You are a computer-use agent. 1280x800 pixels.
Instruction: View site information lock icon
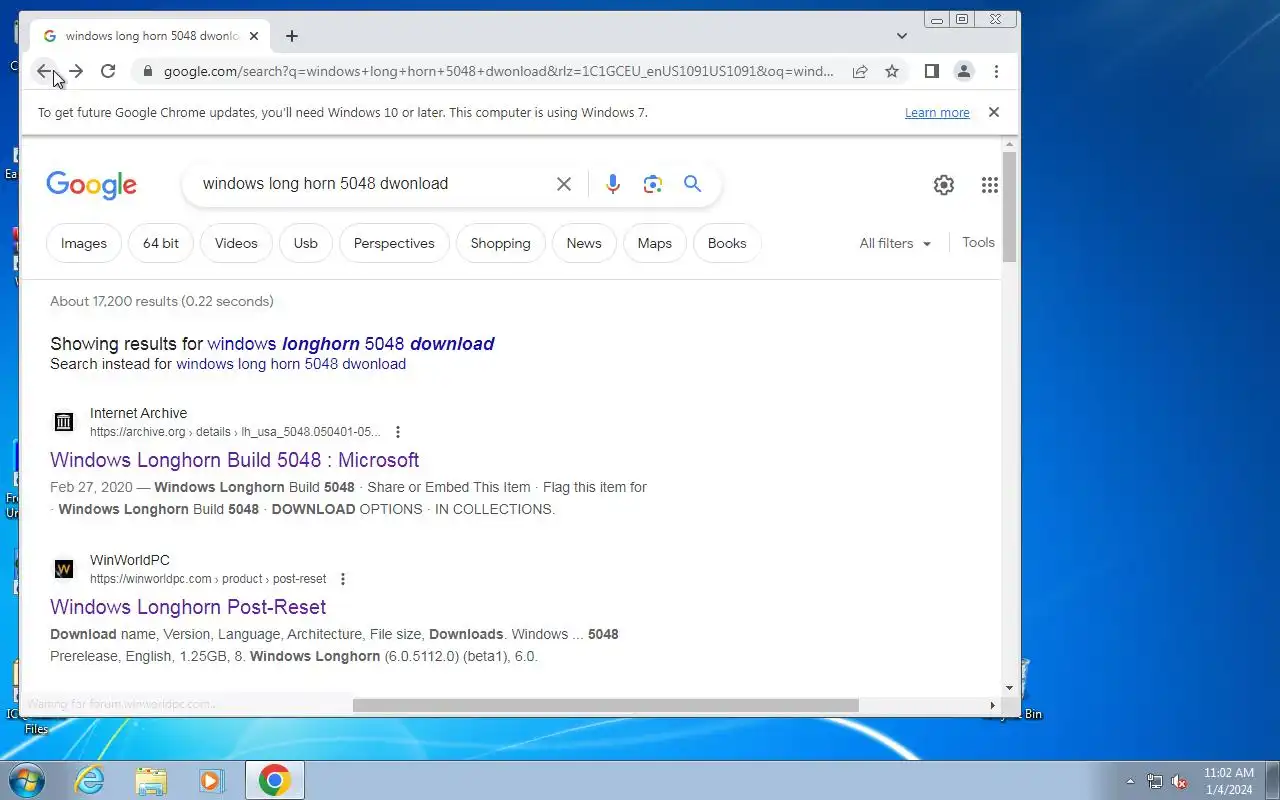(147, 71)
